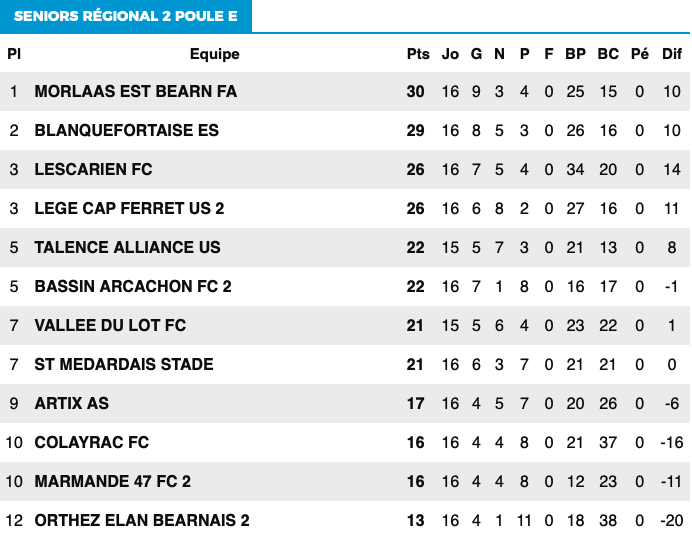Image resolution: width=692 pixels, height=550 pixels.
Task: Click the Pts column header
Action: pos(418,54)
